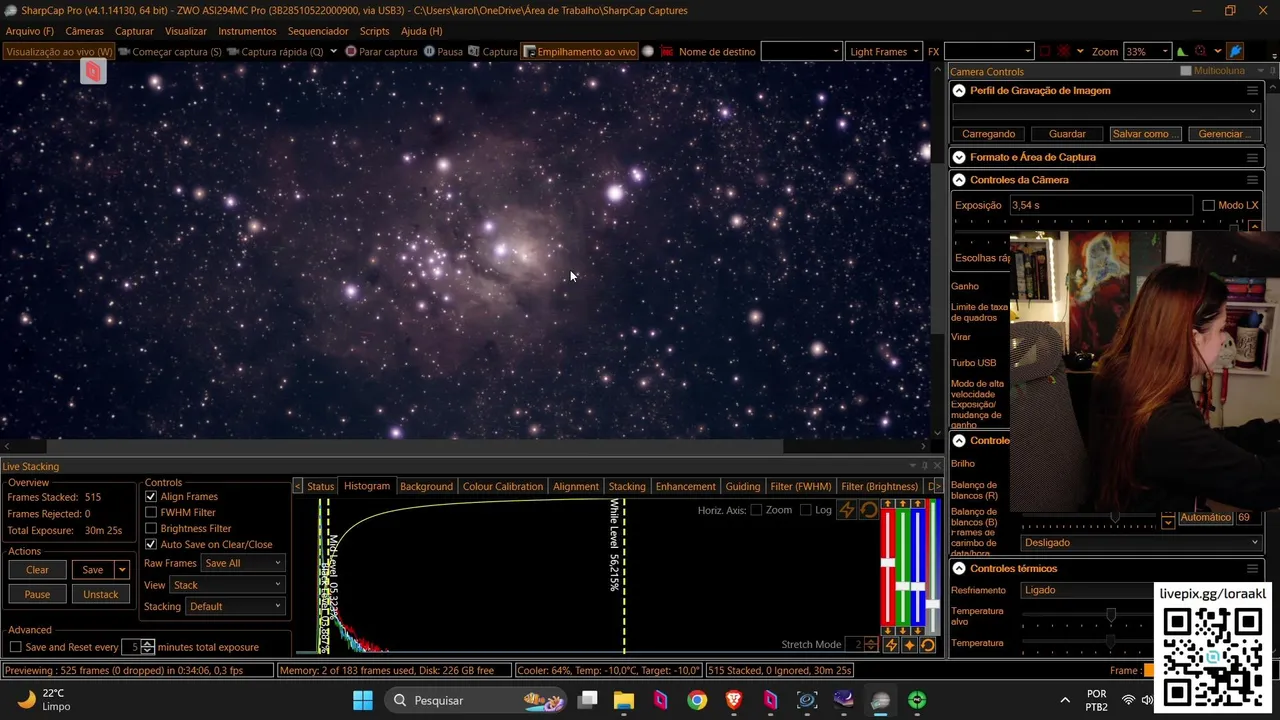Image resolution: width=1280 pixels, height=720 pixels.
Task: Click the Clear button in Actions
Action: point(37,570)
